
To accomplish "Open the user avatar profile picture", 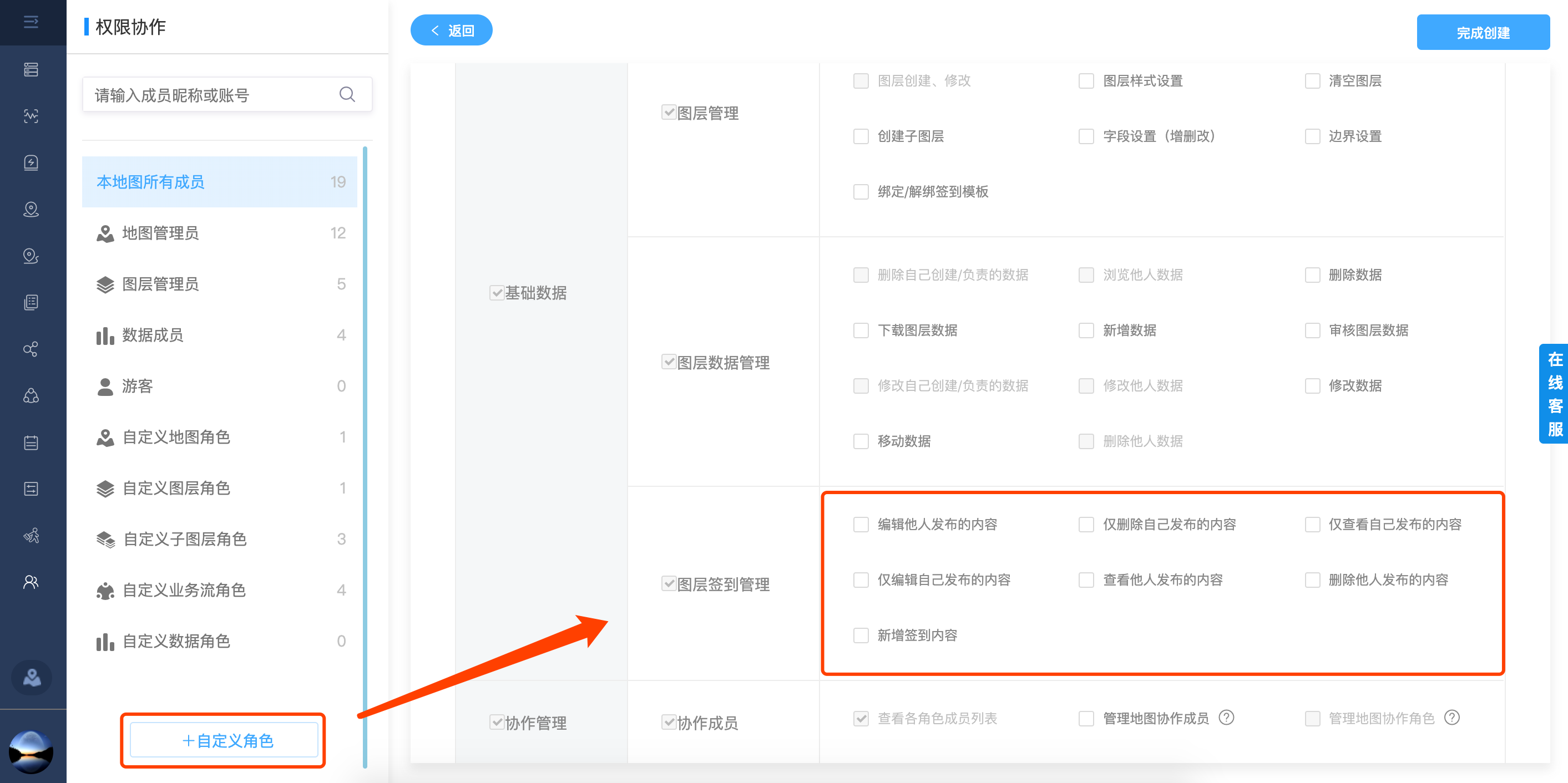I will tap(31, 751).
